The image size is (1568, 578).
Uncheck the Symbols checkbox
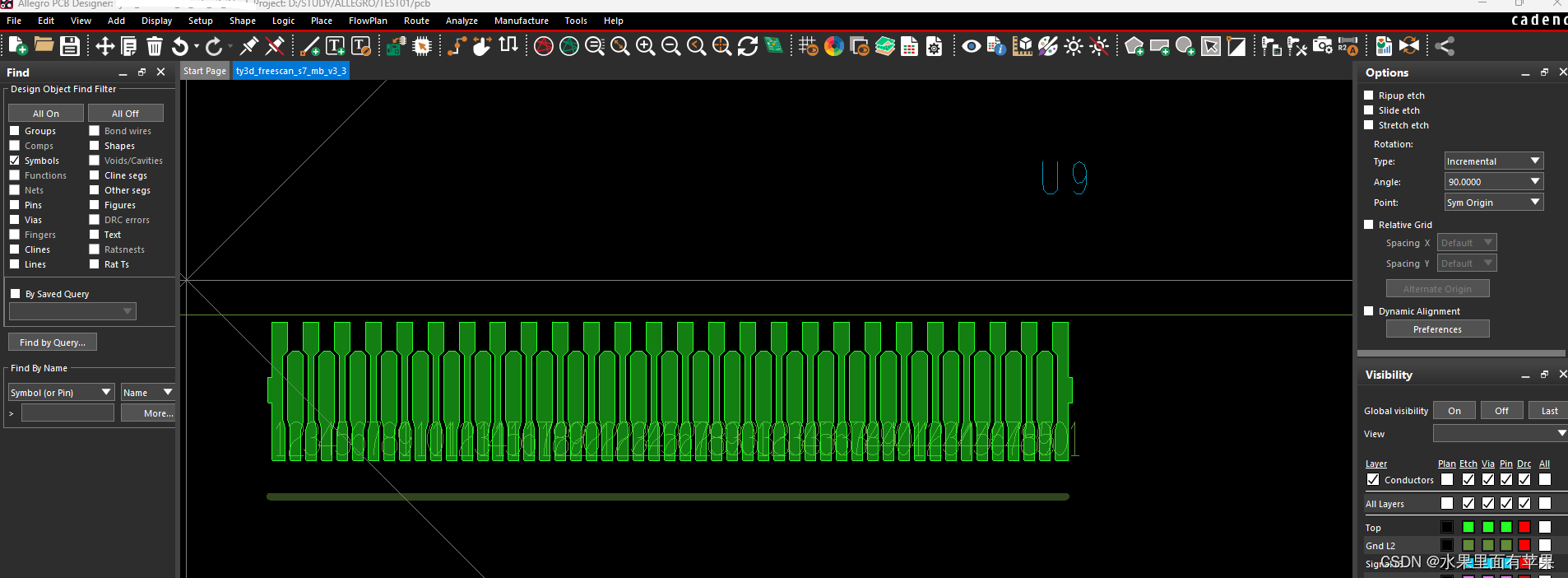point(15,161)
